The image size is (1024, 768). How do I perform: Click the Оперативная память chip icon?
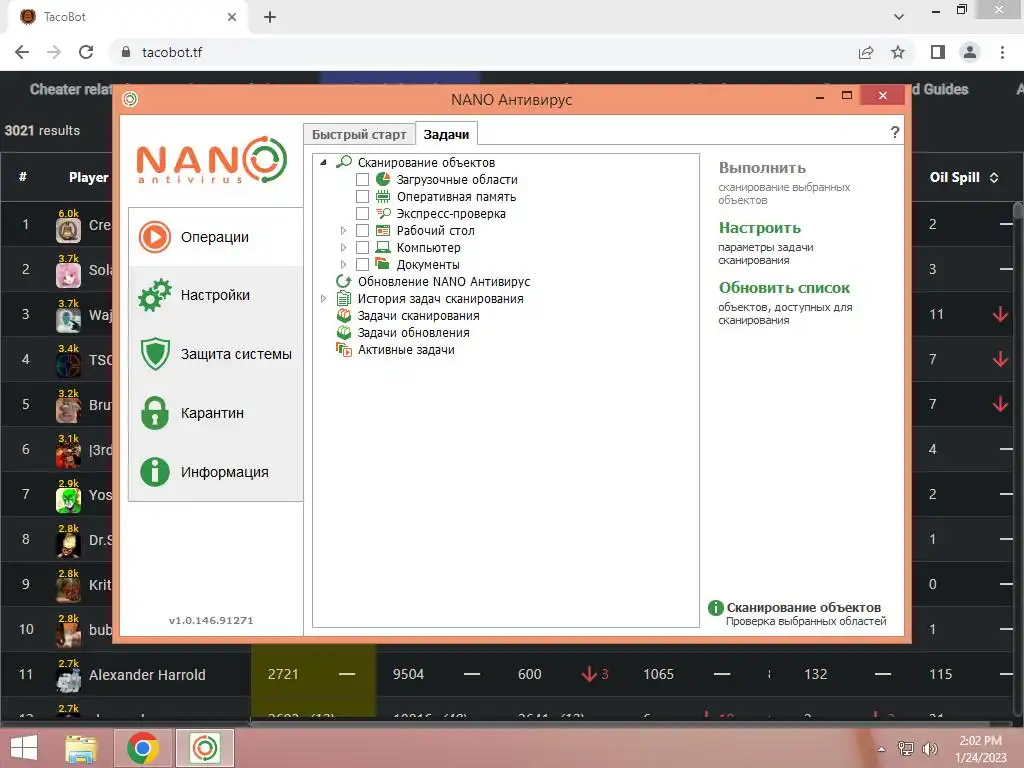(383, 196)
